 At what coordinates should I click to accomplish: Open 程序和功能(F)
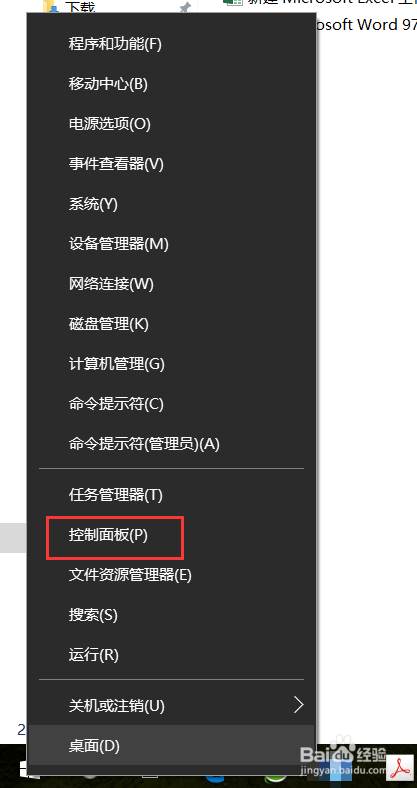172,44
